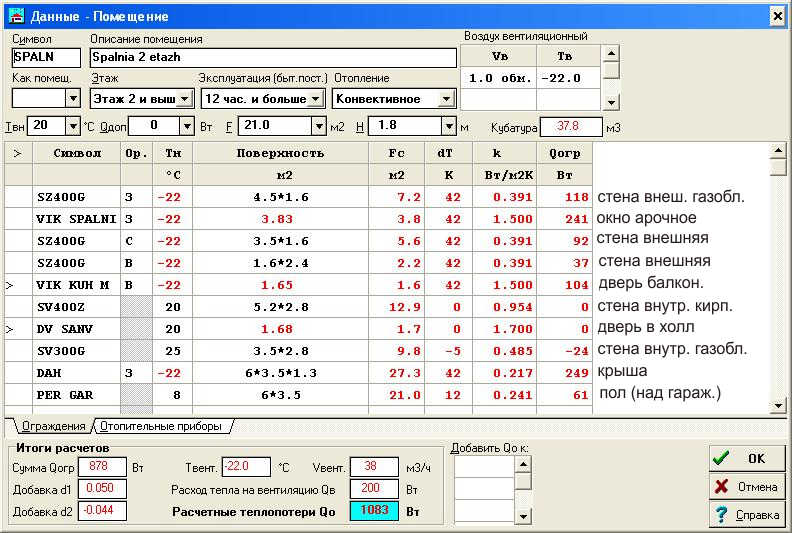792x533 pixels.
Task: Click ventilation table scroll up arrow
Action: point(611,53)
